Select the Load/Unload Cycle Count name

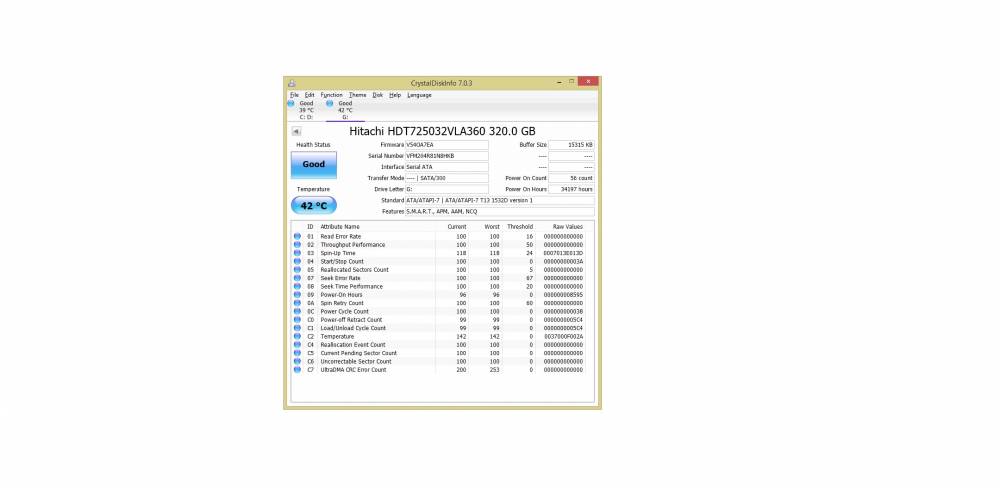353,328
